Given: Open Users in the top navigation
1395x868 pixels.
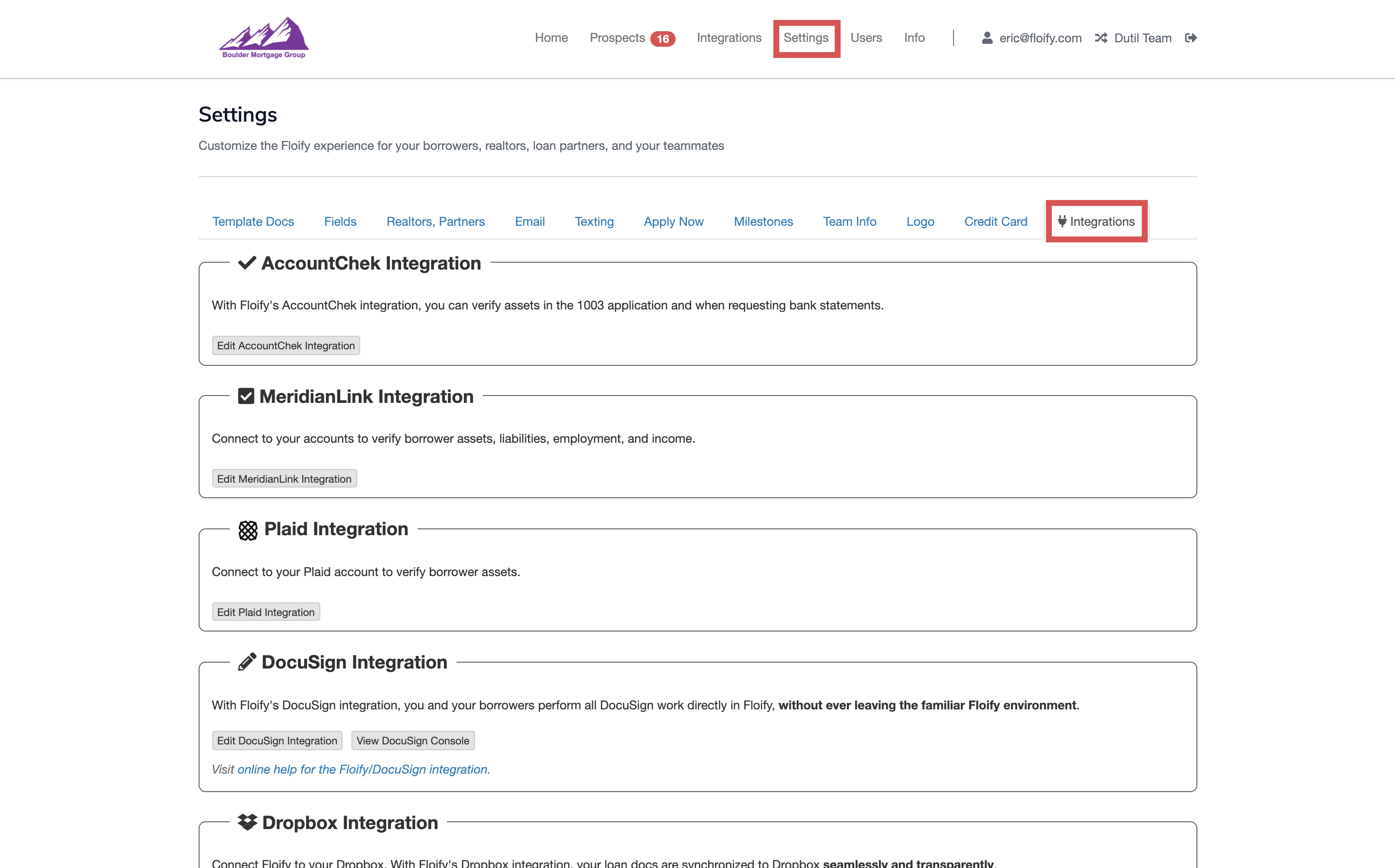Looking at the screenshot, I should pyautogui.click(x=865, y=38).
